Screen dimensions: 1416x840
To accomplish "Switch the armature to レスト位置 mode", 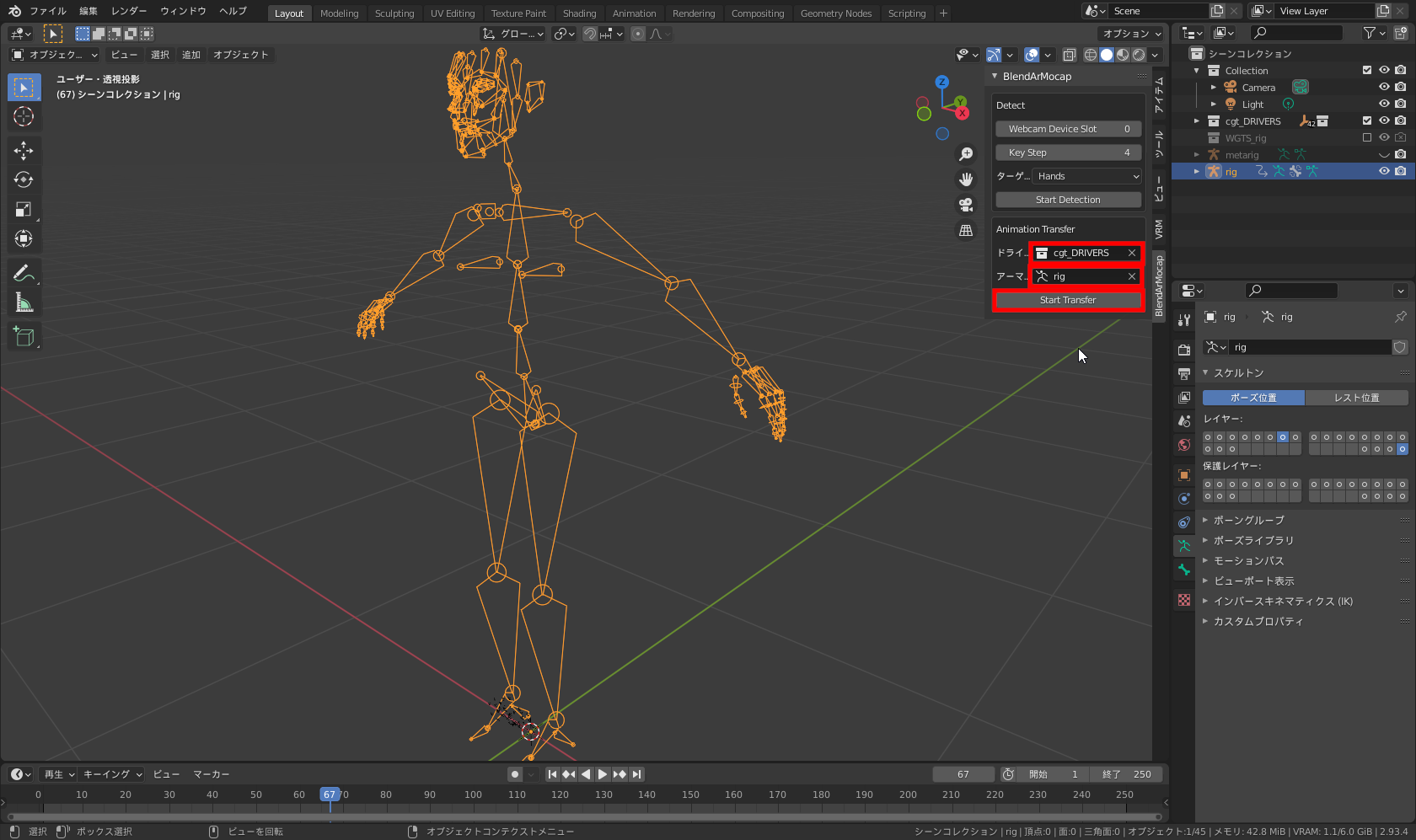I will click(1356, 397).
